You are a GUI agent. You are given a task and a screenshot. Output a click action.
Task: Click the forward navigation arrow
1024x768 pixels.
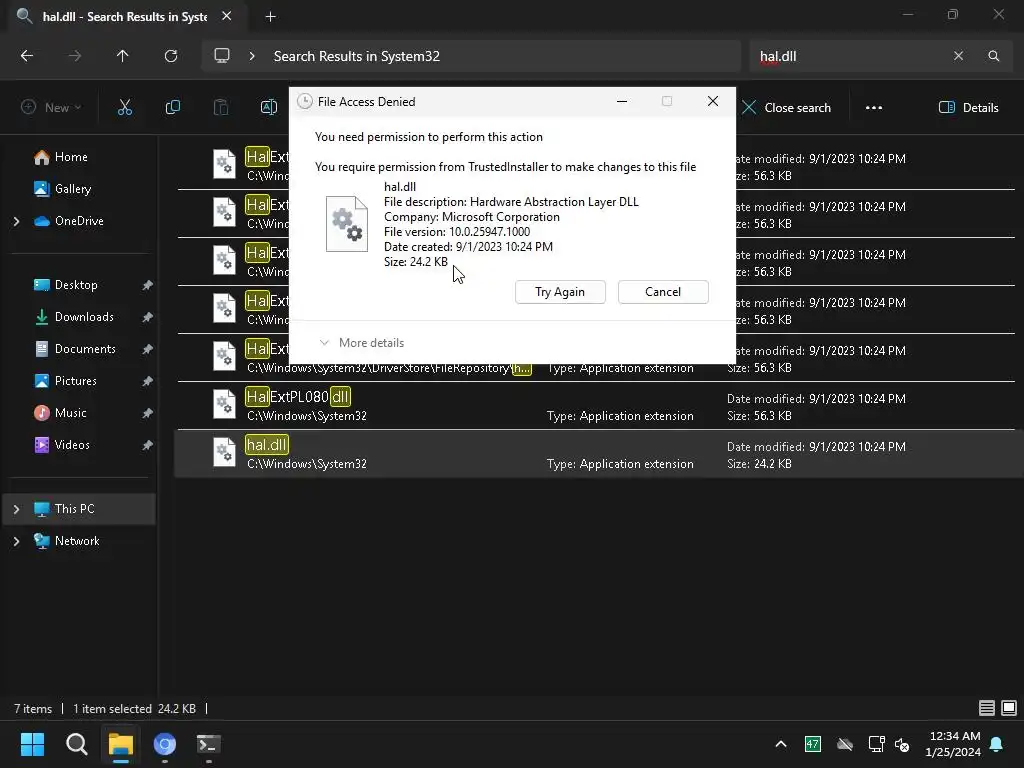(x=75, y=56)
